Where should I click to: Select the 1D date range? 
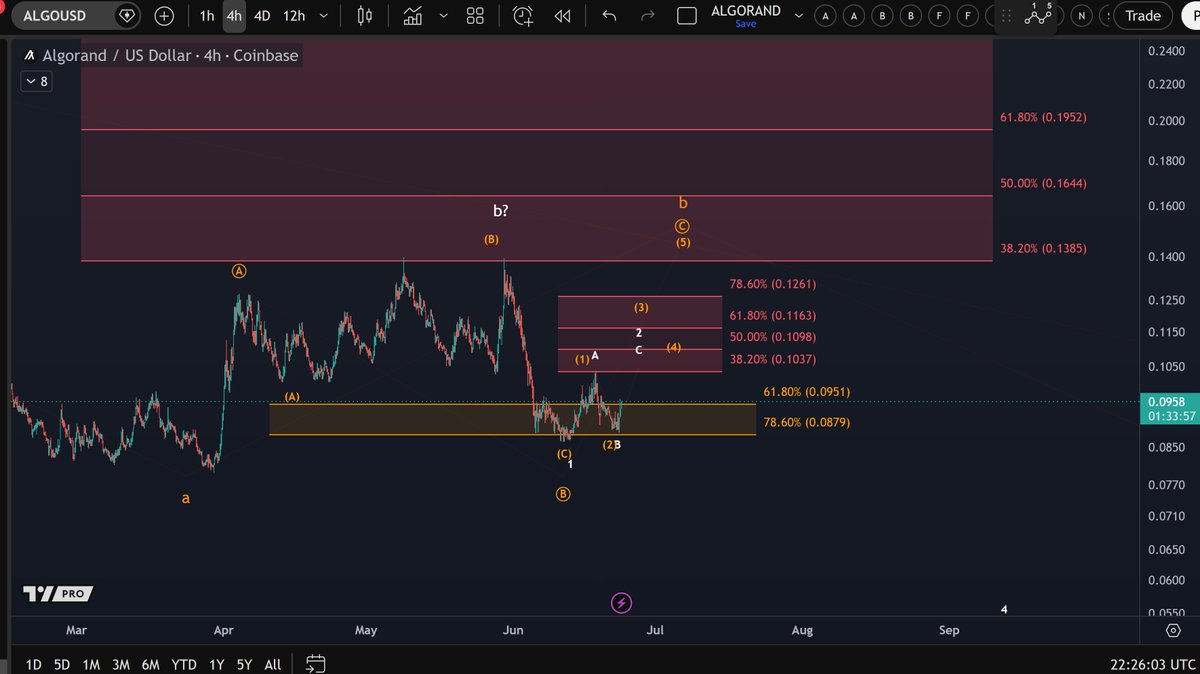(x=34, y=664)
